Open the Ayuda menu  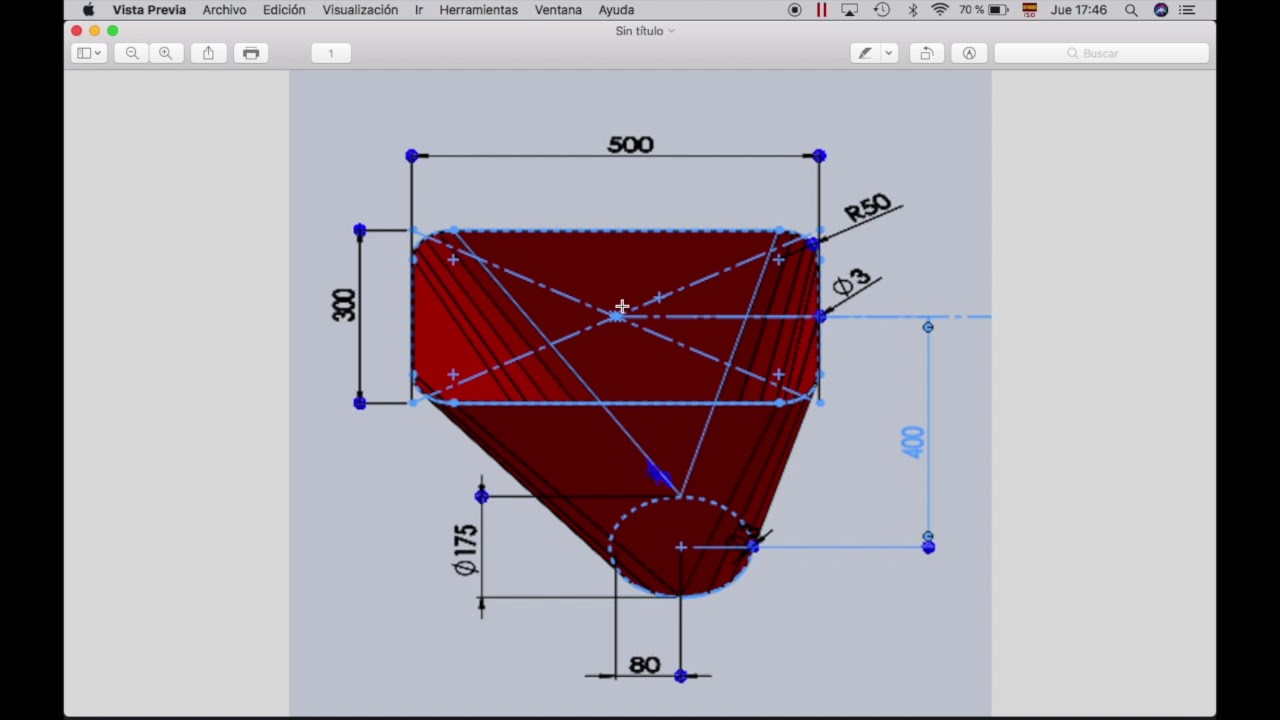coord(616,10)
